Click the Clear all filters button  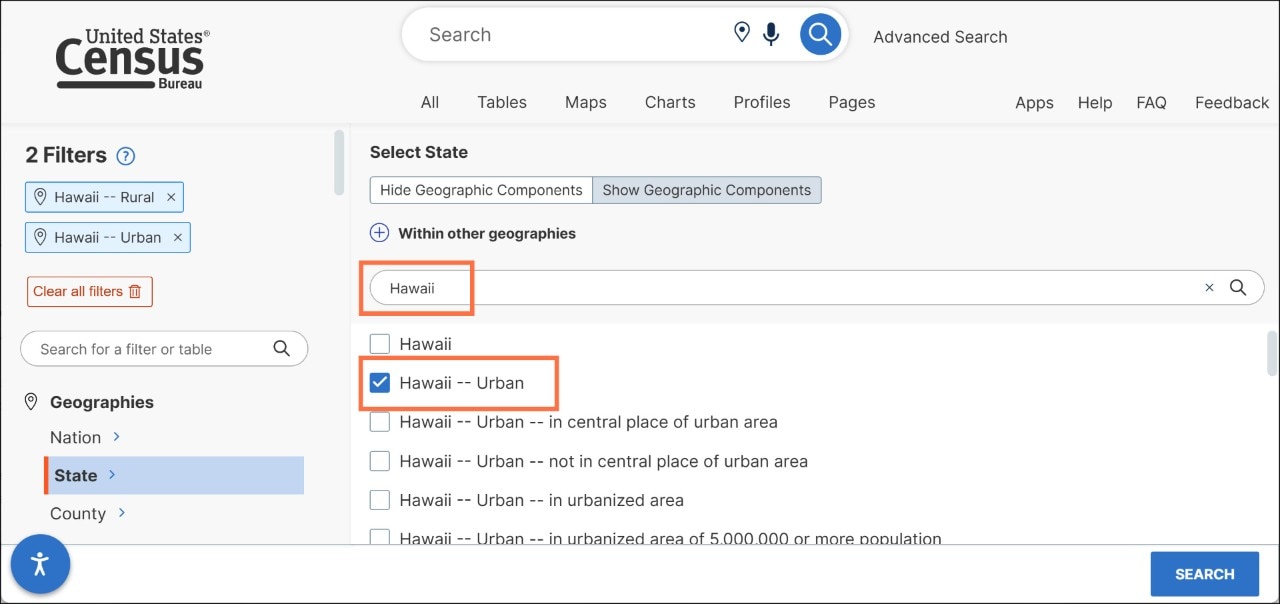coord(90,291)
